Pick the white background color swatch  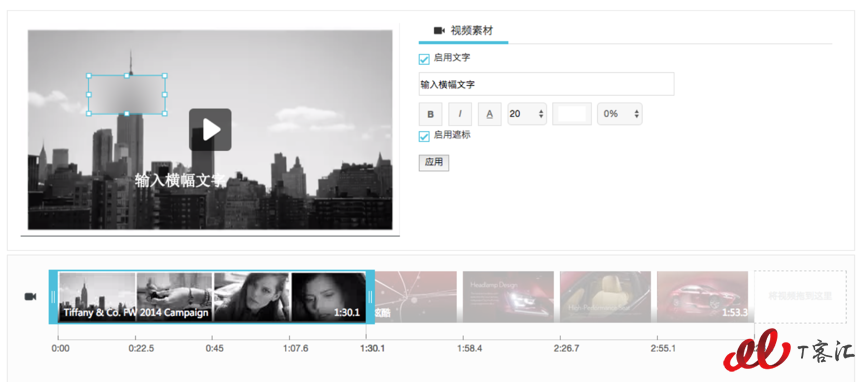pos(572,114)
